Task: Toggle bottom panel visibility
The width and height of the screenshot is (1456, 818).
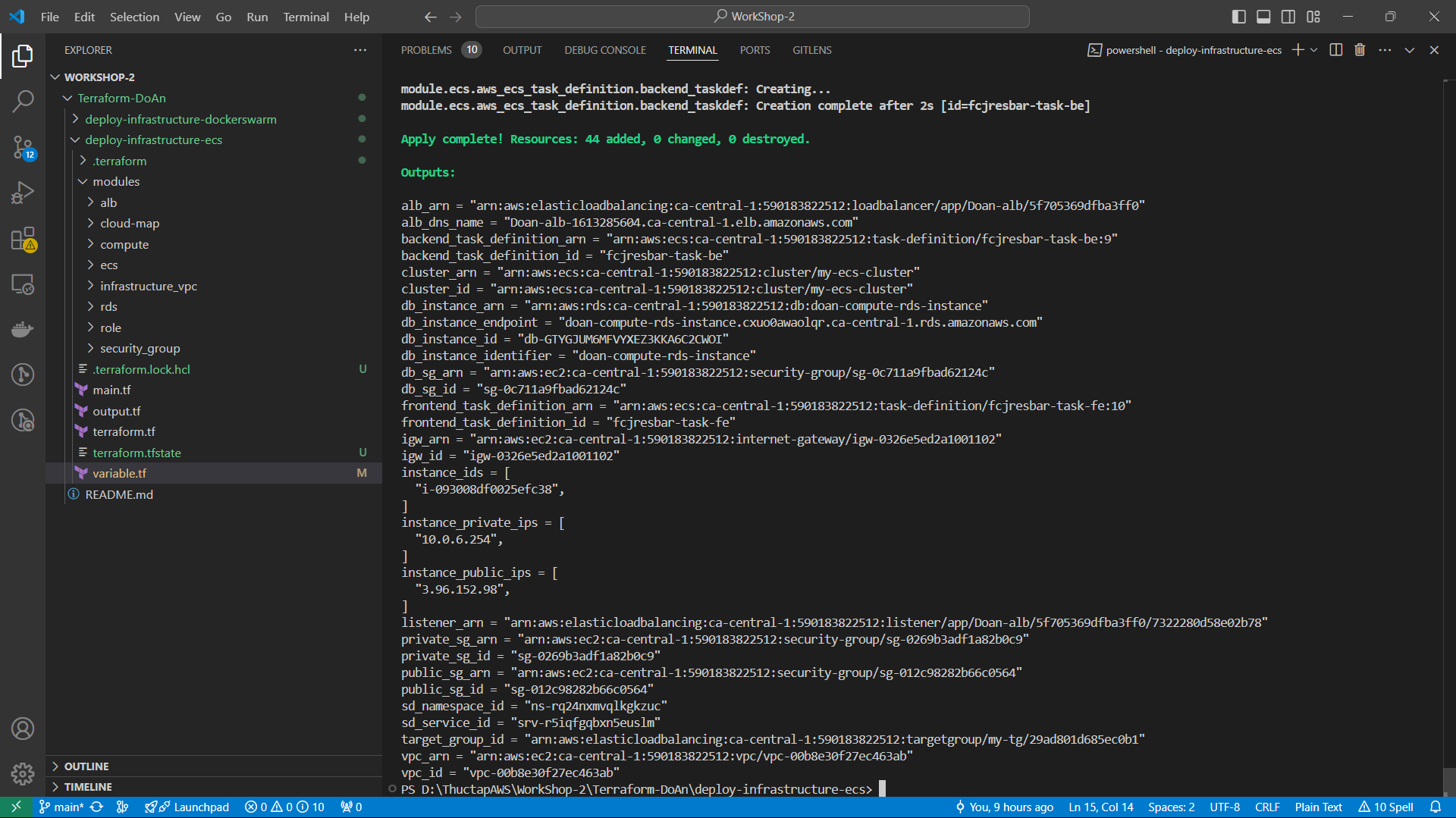Action: 1263,17
